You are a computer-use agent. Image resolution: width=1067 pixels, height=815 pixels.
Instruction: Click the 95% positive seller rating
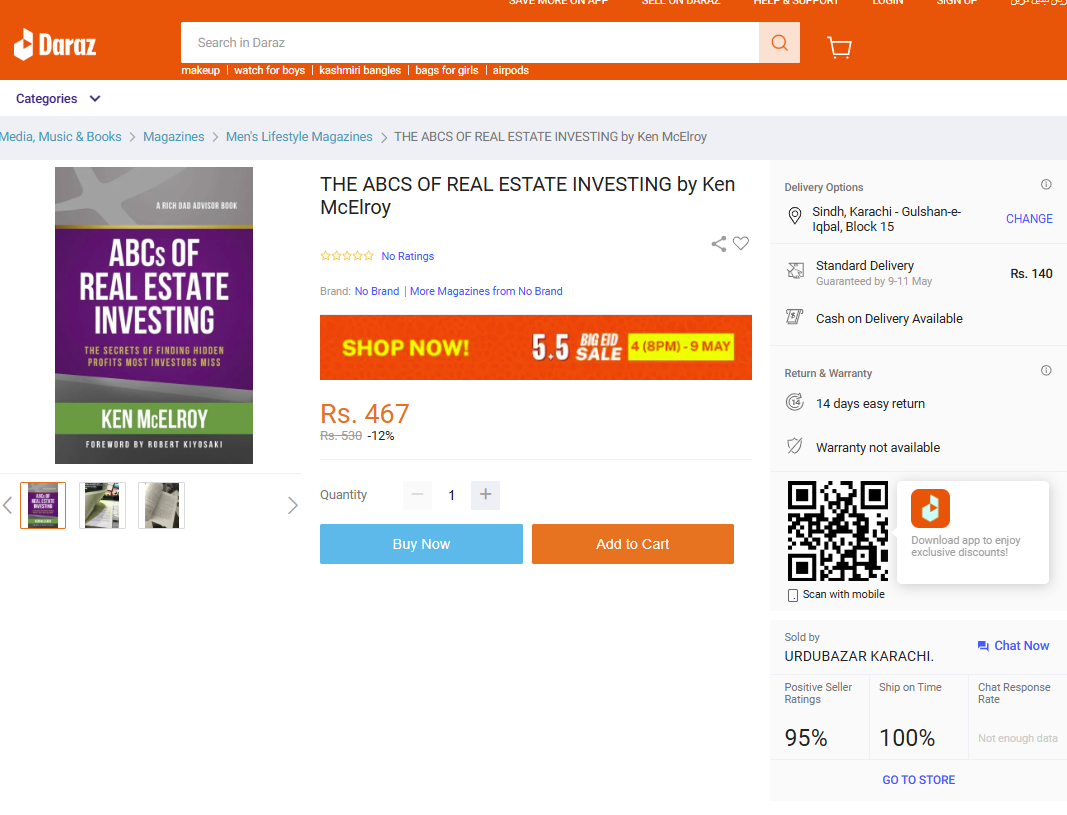pyautogui.click(x=806, y=737)
